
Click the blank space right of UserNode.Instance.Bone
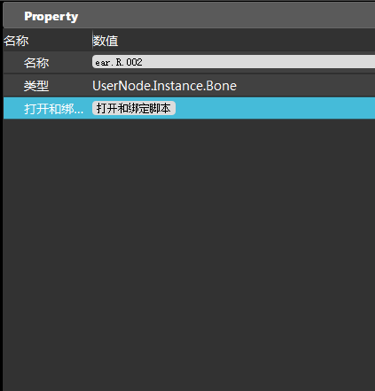coord(305,86)
